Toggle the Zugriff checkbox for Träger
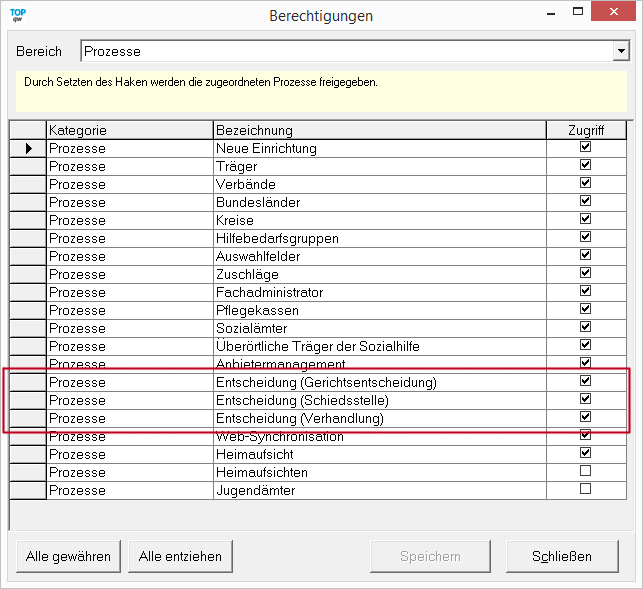Image resolution: width=643 pixels, height=589 pixels. point(585,165)
